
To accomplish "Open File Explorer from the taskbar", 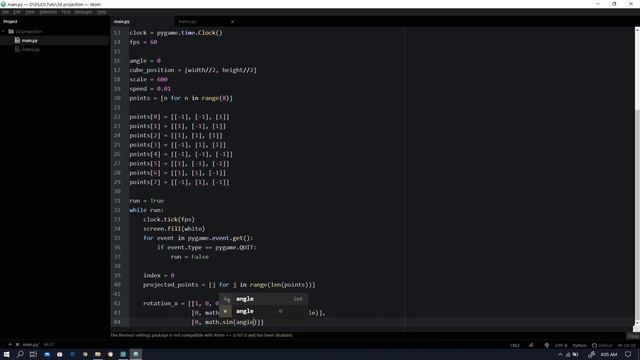I will 98,354.
